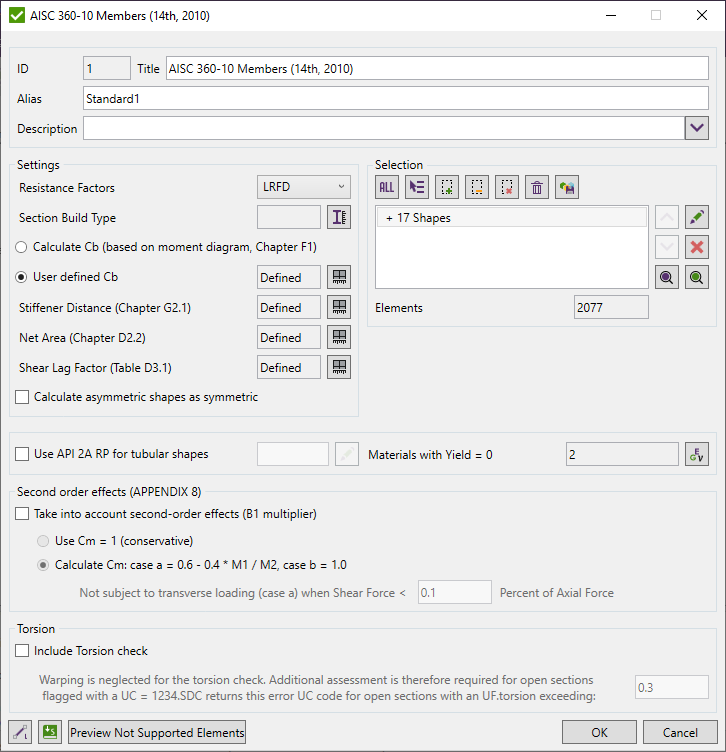The height and width of the screenshot is (752, 726).
Task: Open the Section Build Type icon button
Action: [x=339, y=217]
